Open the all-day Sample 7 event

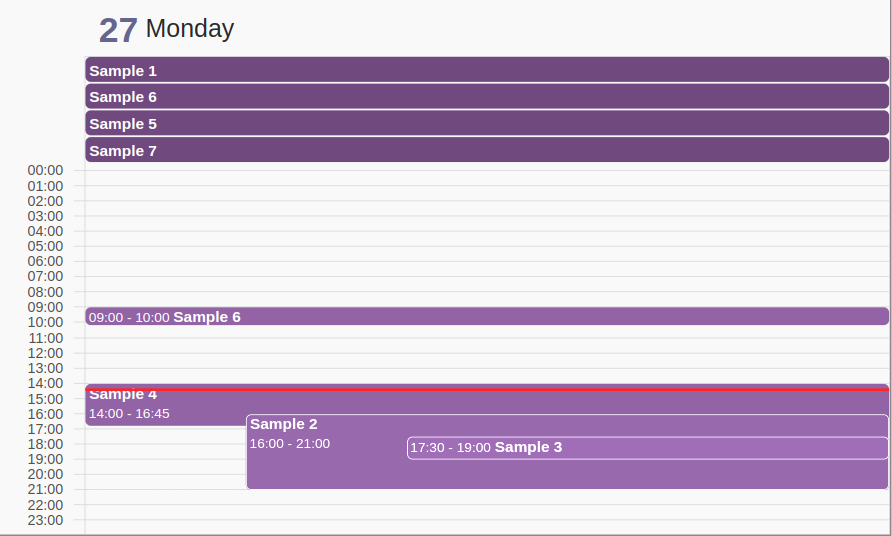pyautogui.click(x=487, y=151)
